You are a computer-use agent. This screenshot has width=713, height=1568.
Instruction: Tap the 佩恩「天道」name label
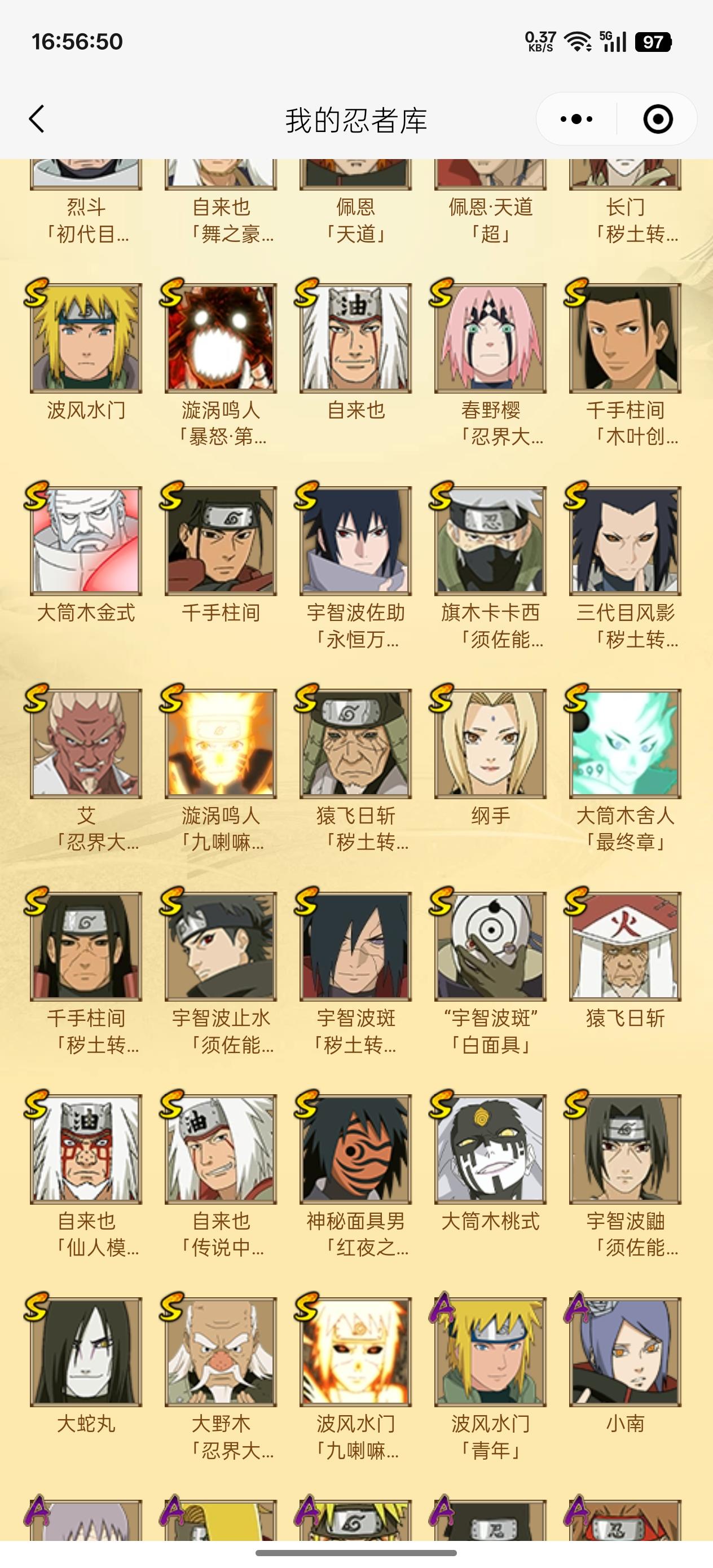click(355, 221)
